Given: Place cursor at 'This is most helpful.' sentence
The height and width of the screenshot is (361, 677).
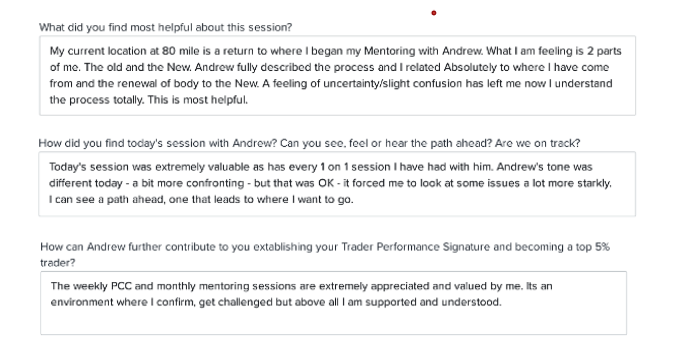Looking at the screenshot, I should (x=198, y=100).
